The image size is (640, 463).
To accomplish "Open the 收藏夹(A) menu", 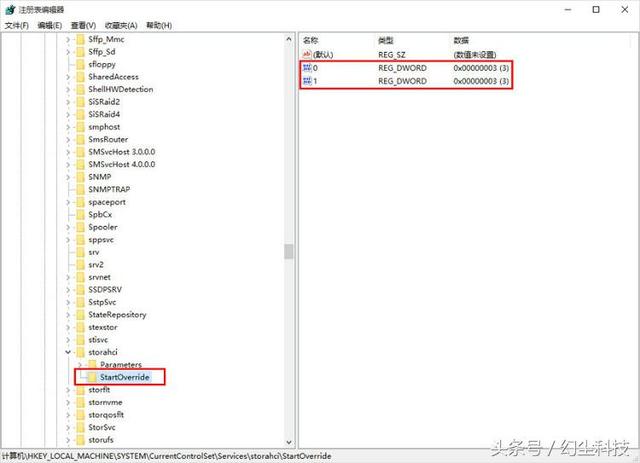I will pos(121,25).
